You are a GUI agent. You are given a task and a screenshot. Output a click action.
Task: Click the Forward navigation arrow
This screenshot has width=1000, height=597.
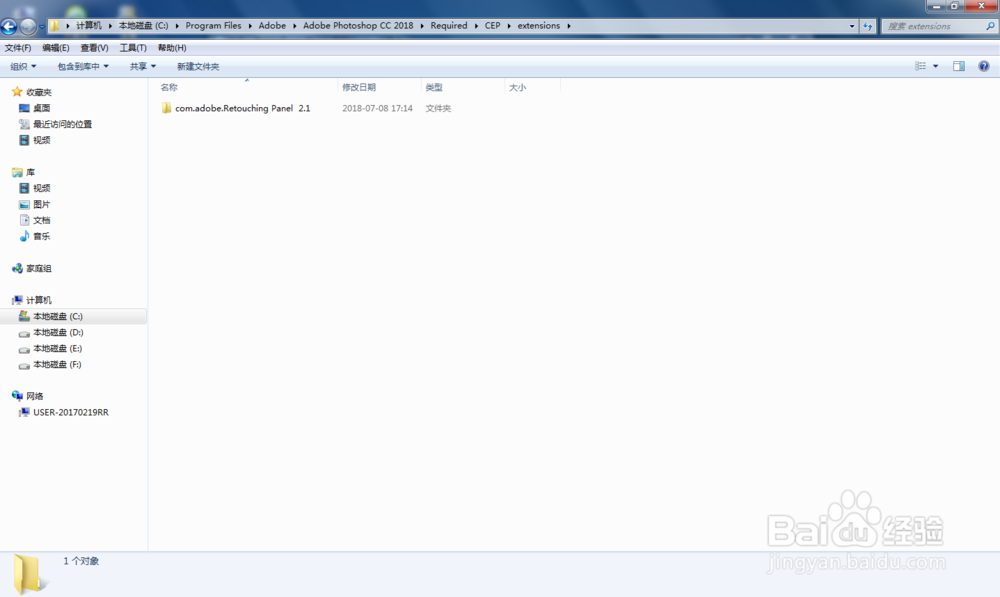(28, 27)
